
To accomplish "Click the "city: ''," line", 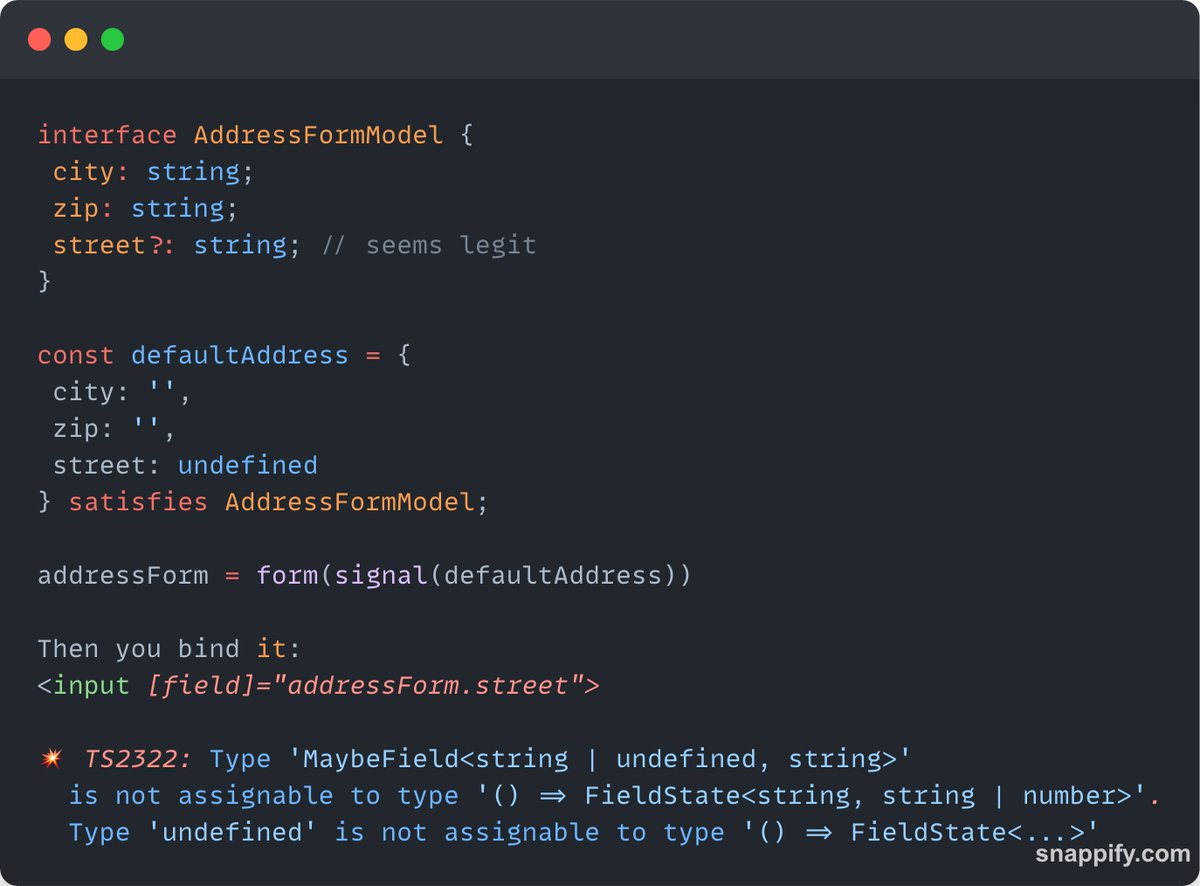I will coord(122,392).
